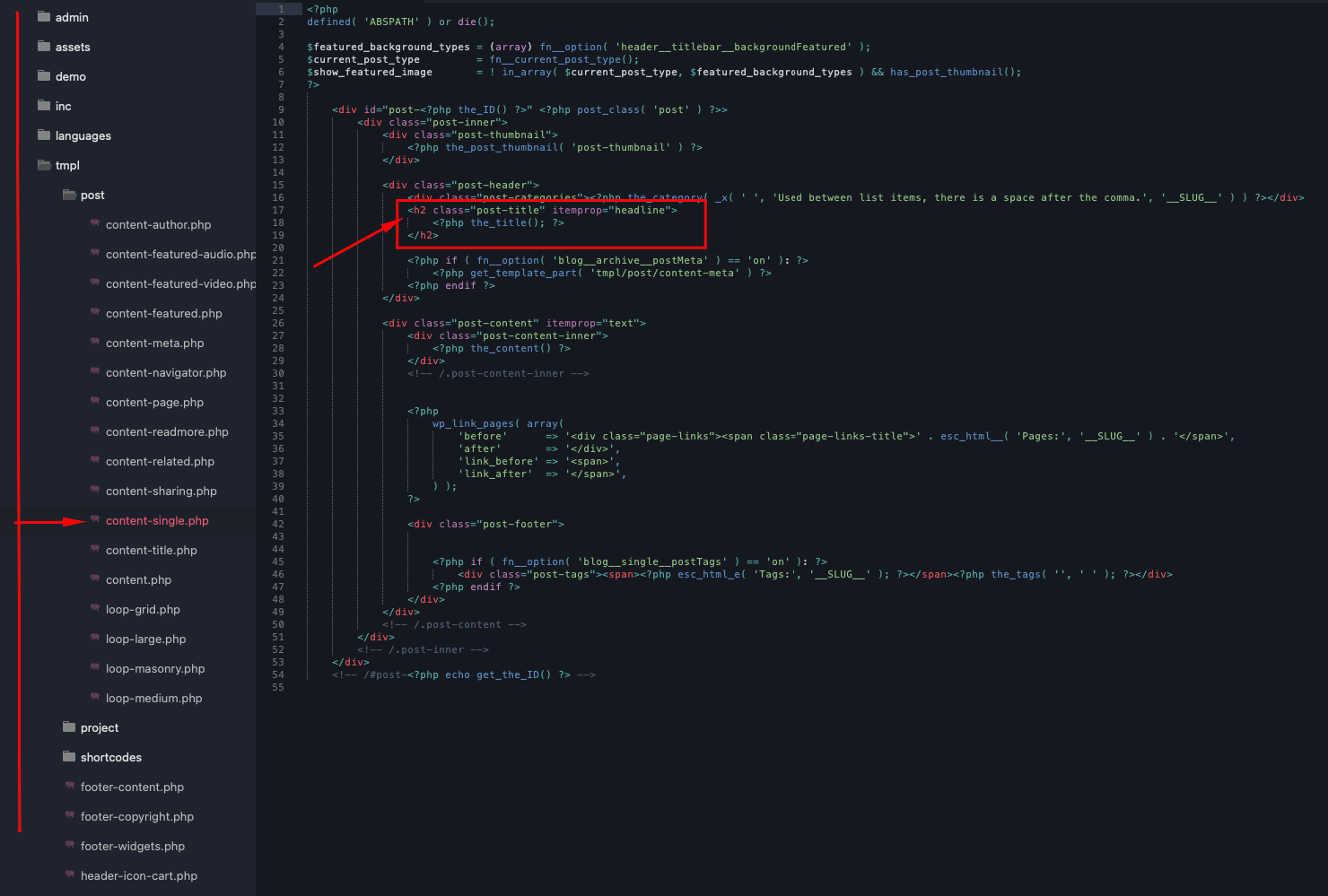Click PHP file icon beside content-page.php
This screenshot has width=1328, height=896.
(95, 402)
